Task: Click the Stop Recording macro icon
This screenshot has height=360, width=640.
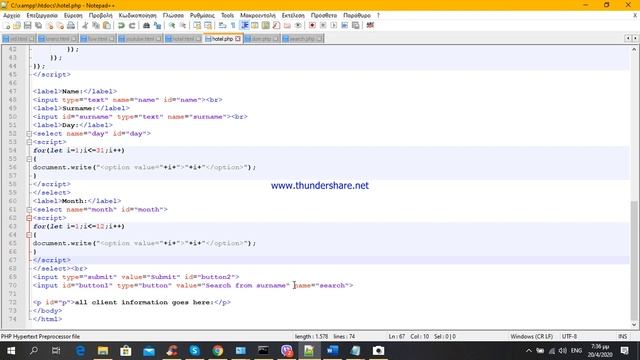Action: pyautogui.click(x=323, y=25)
